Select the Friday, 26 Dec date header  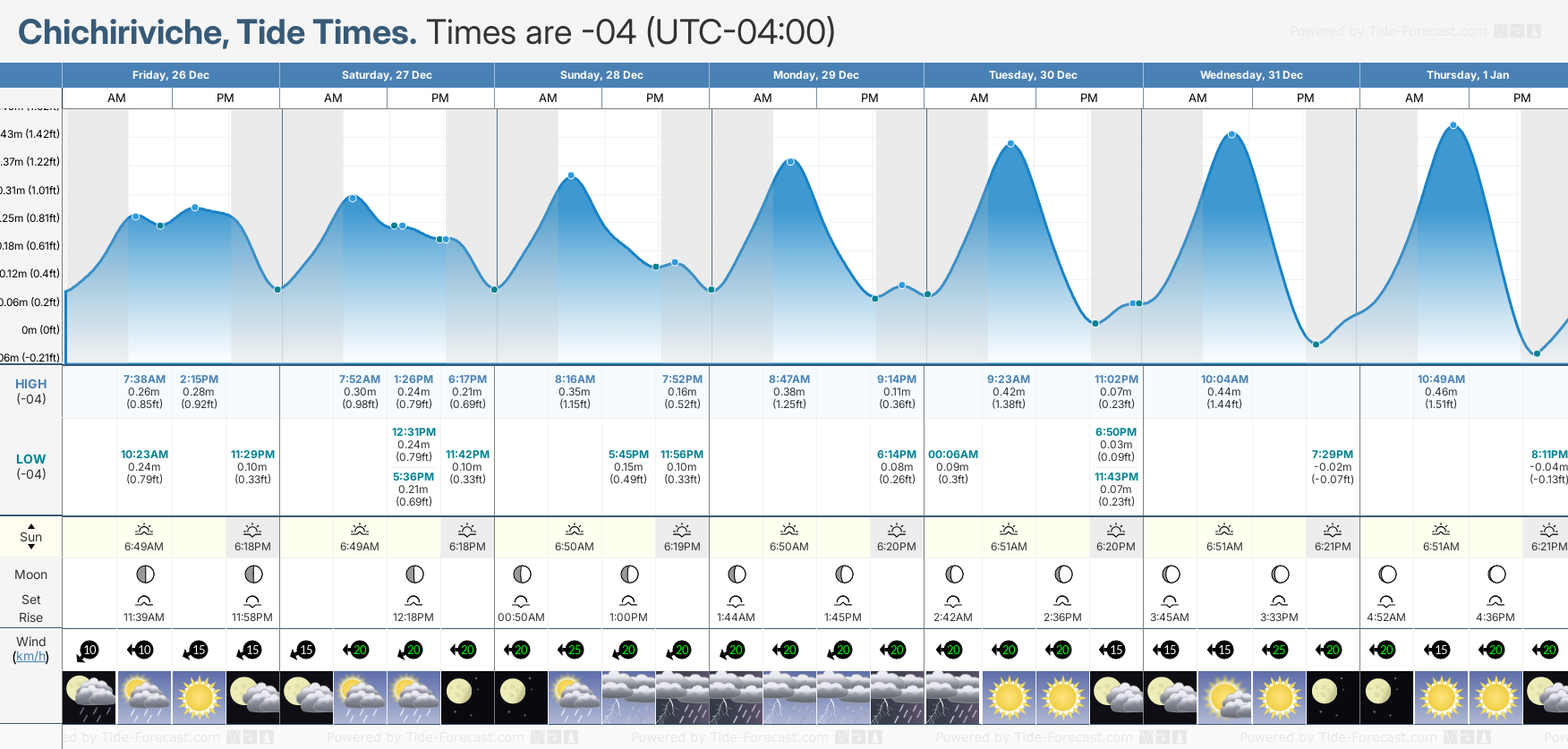pyautogui.click(x=170, y=75)
